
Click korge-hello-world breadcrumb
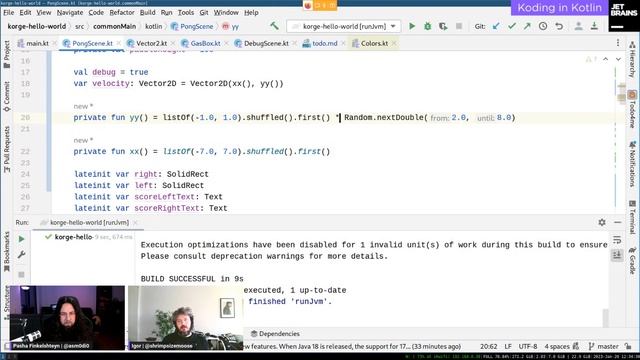coord(37,26)
